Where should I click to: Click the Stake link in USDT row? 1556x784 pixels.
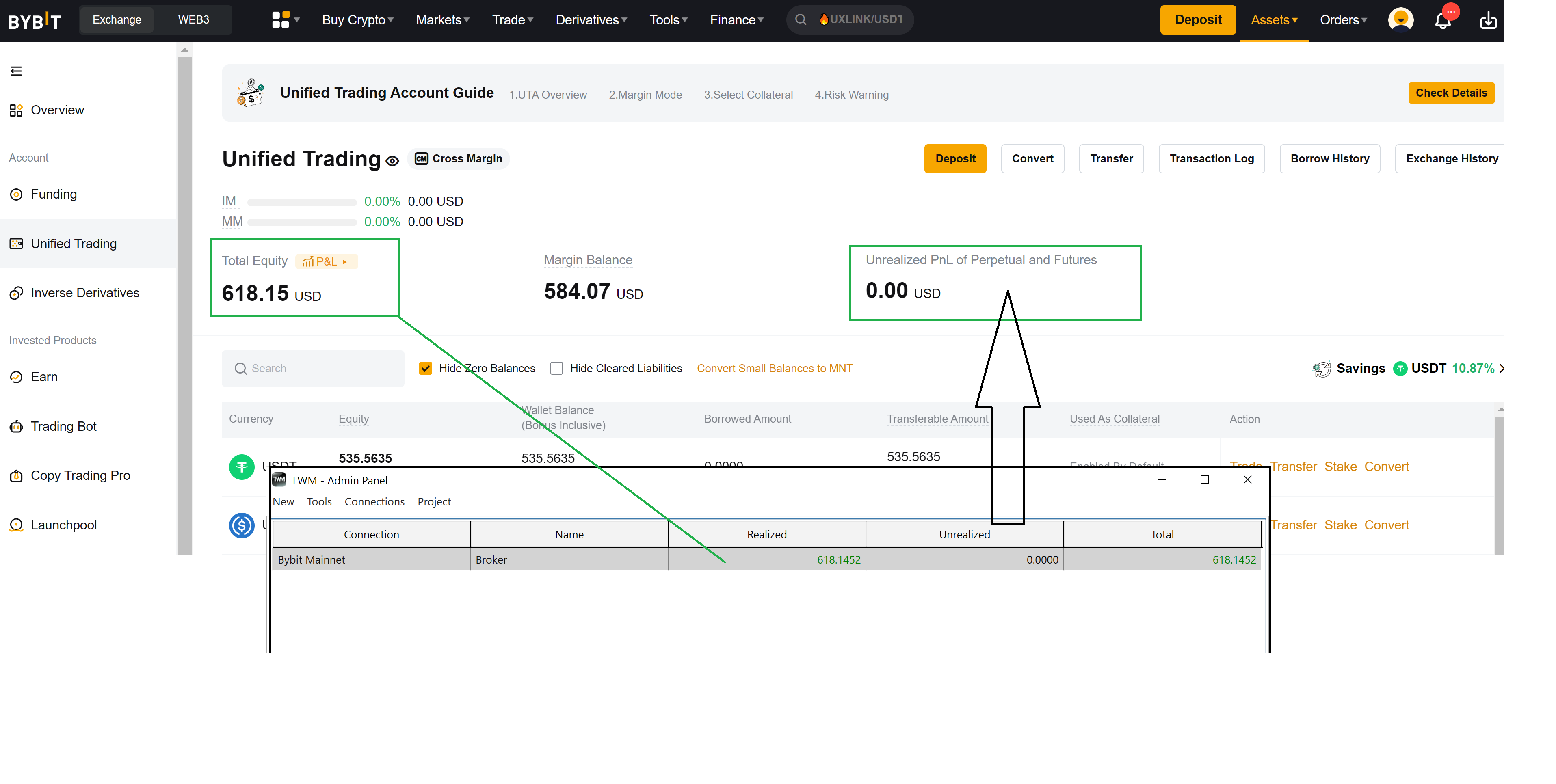[x=1340, y=467]
